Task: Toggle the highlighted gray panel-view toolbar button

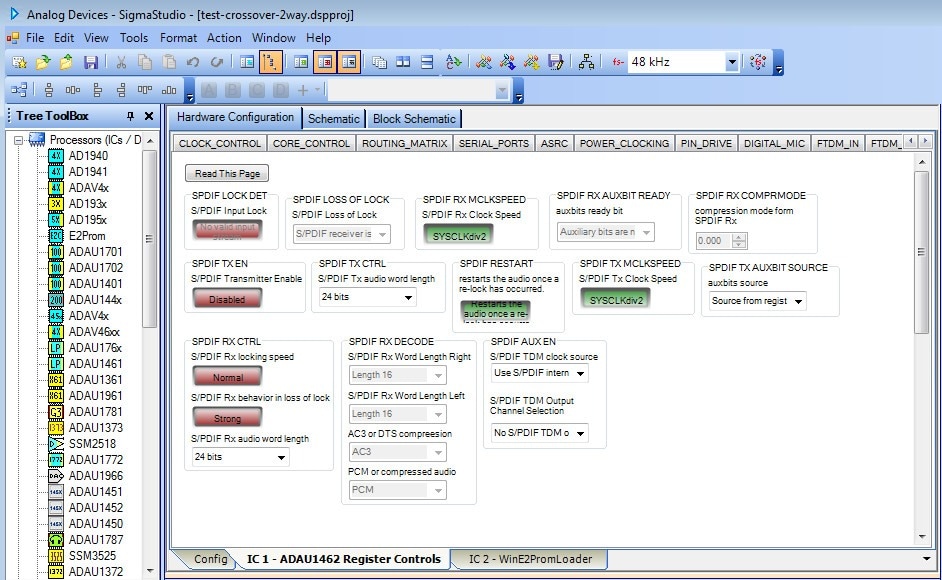Action: [x=349, y=62]
